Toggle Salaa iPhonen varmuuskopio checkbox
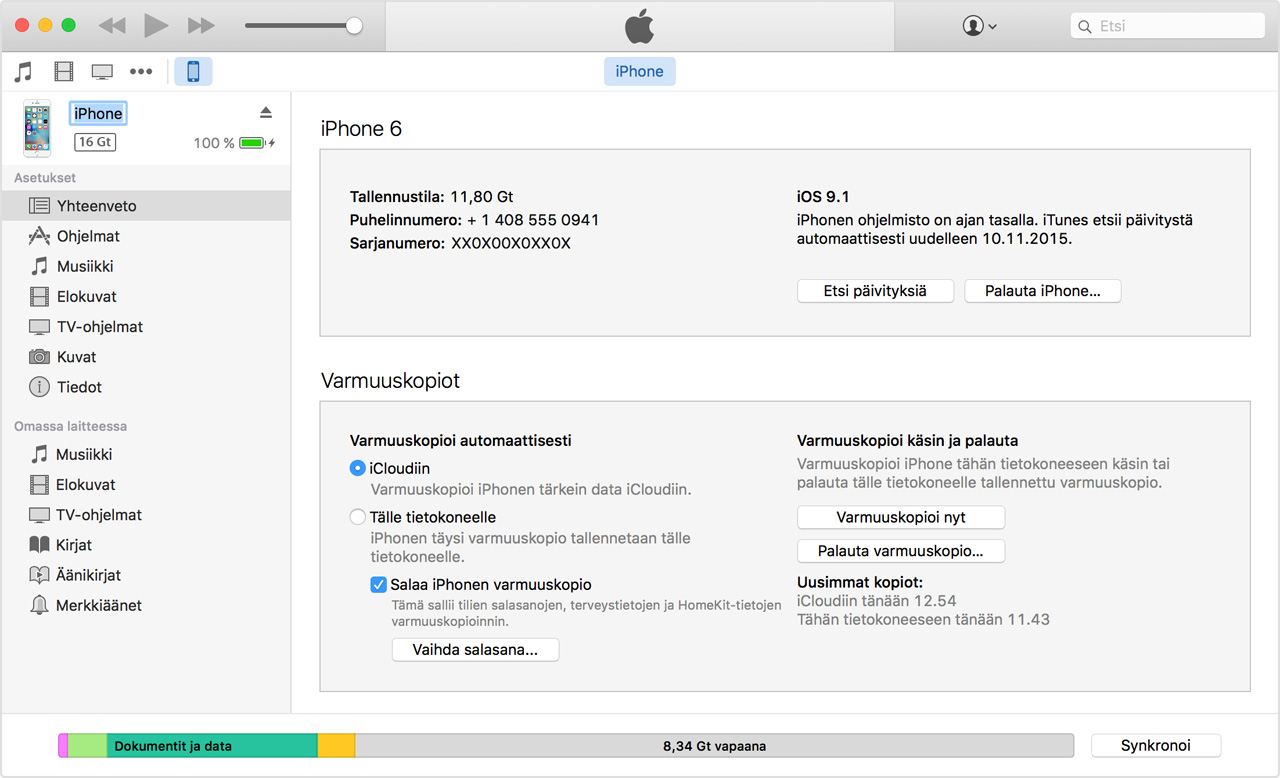Image resolution: width=1280 pixels, height=778 pixels. tap(379, 585)
